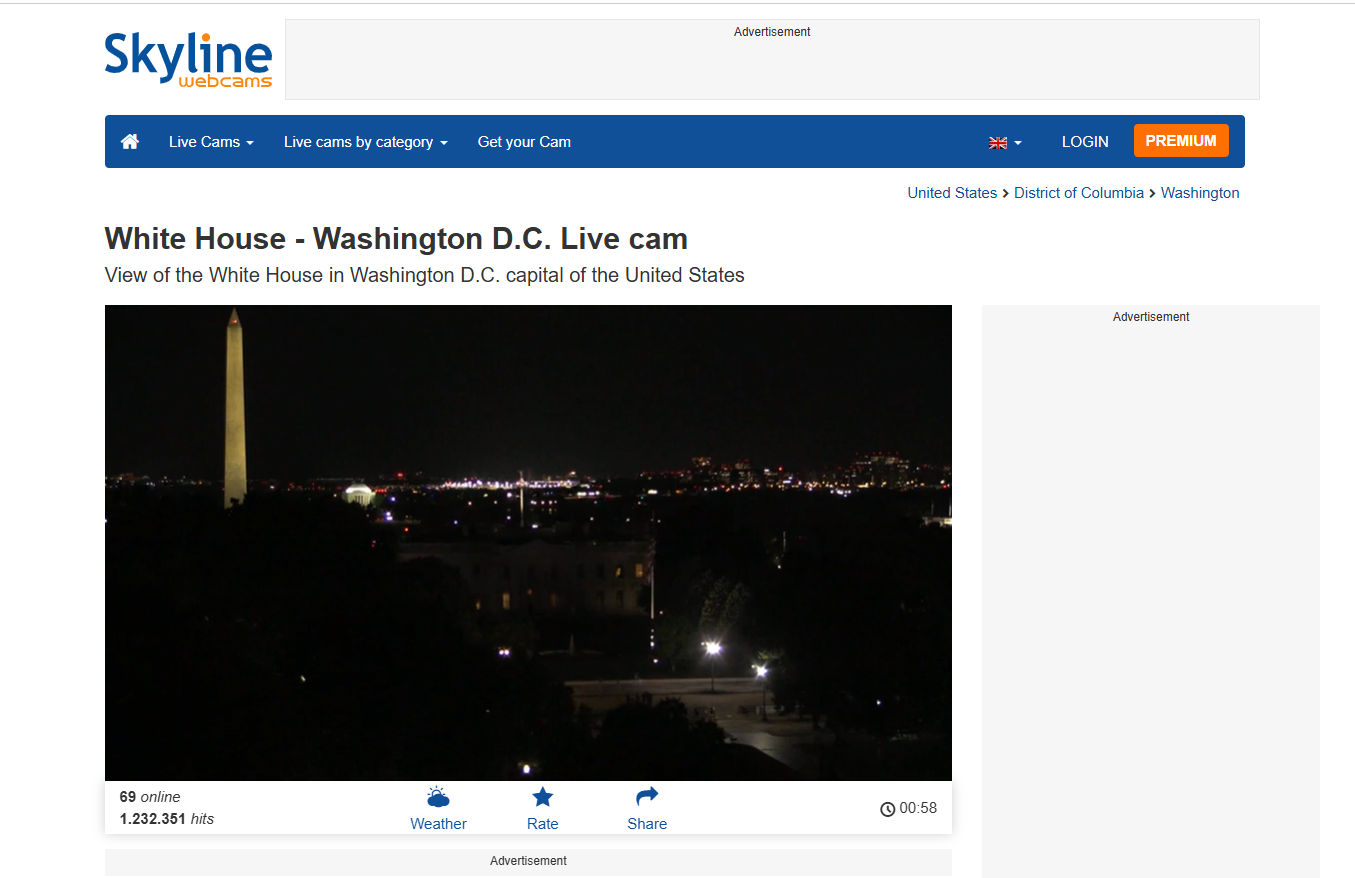Click the live White House webcam video
This screenshot has height=878, width=1355.
[528, 543]
